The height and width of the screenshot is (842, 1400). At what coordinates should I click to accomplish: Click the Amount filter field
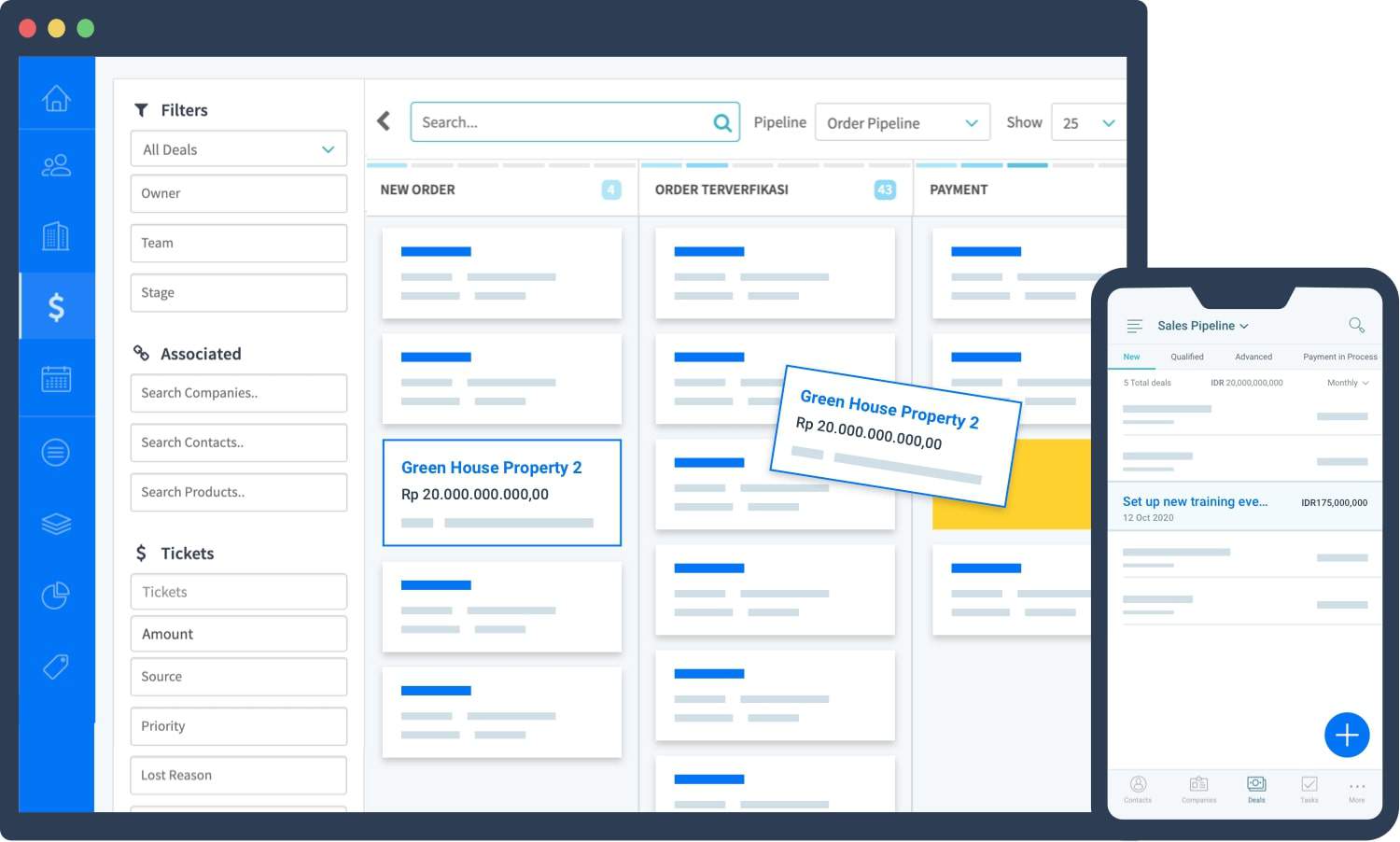pyautogui.click(x=239, y=634)
